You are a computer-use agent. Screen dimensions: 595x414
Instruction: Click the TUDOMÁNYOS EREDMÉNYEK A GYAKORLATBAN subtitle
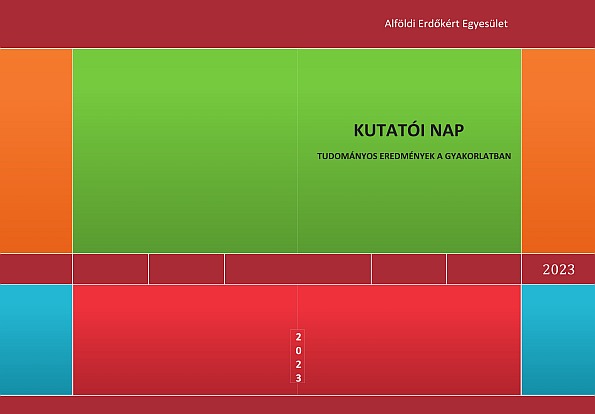[x=414, y=156]
